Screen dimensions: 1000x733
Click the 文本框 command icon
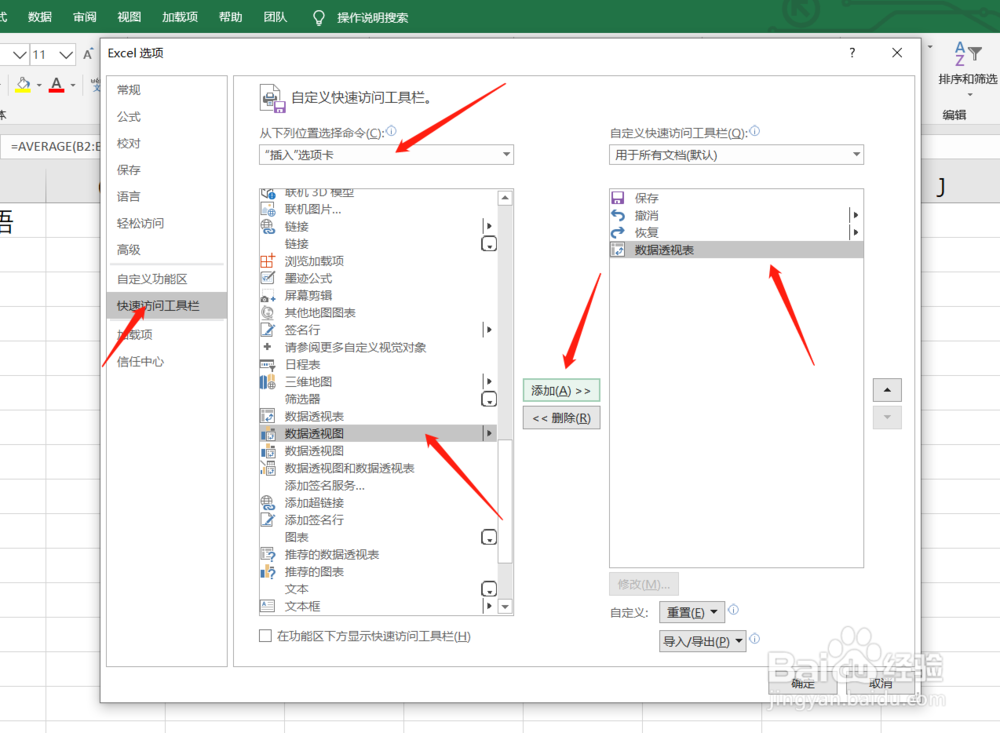coord(268,606)
